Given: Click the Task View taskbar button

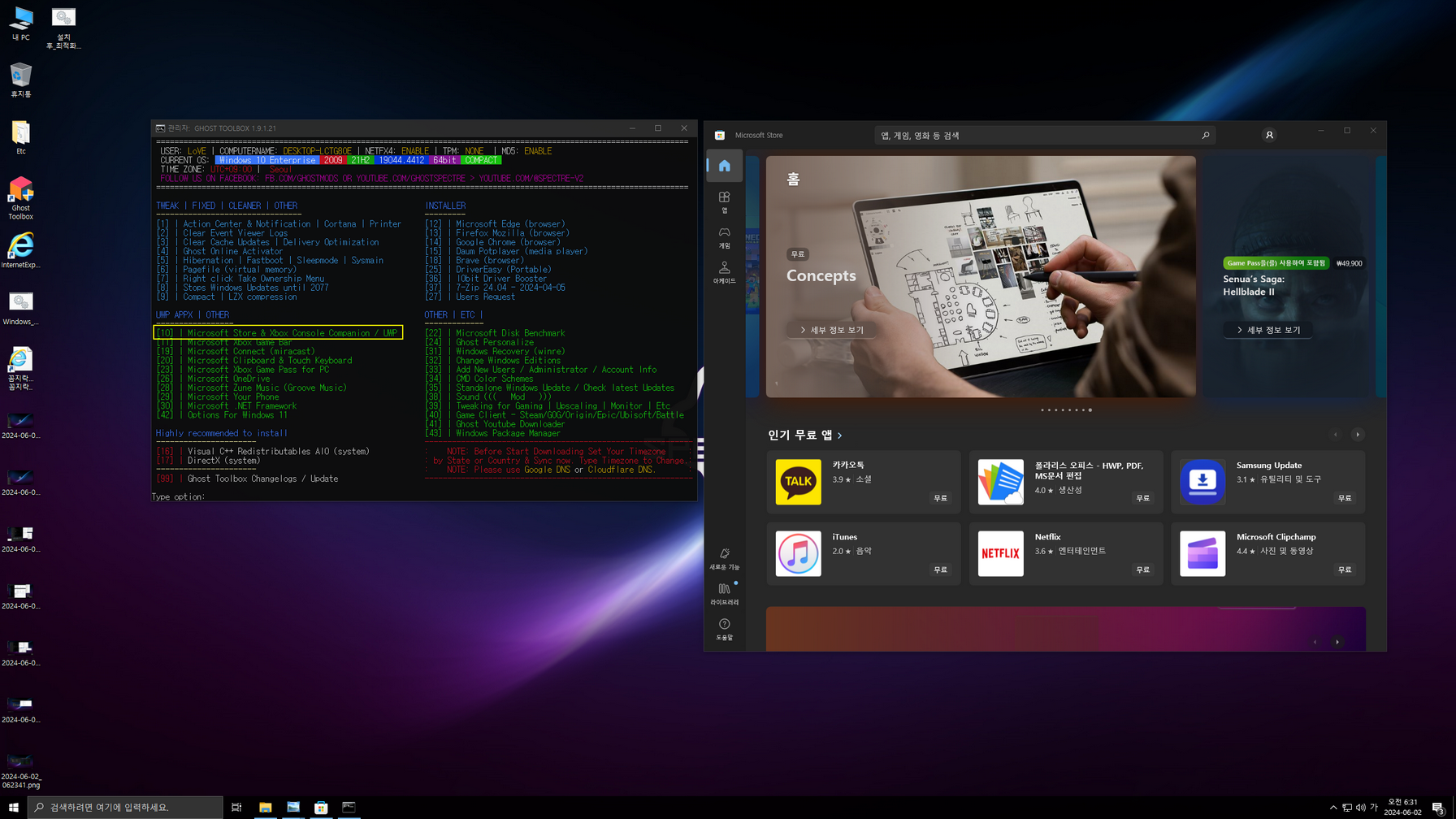Looking at the screenshot, I should pyautogui.click(x=236, y=808).
